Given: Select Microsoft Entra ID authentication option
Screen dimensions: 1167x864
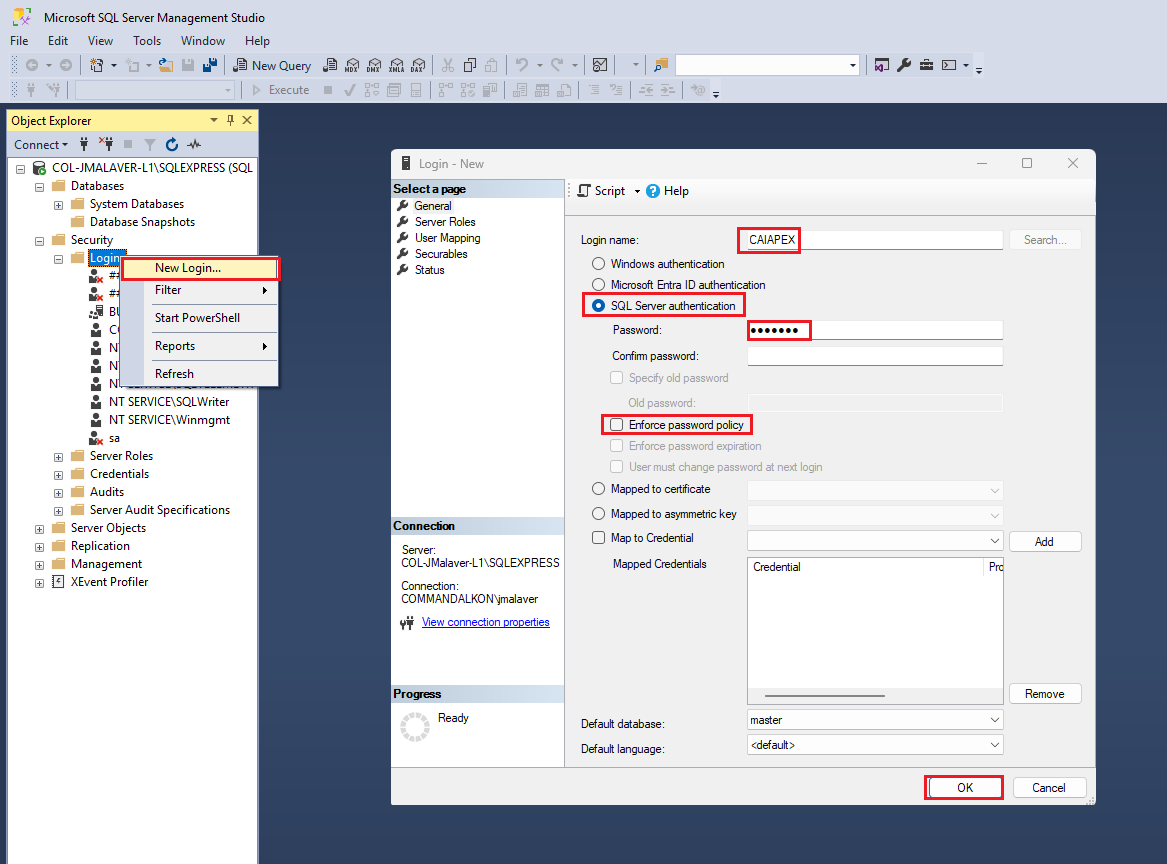Looking at the screenshot, I should [598, 285].
